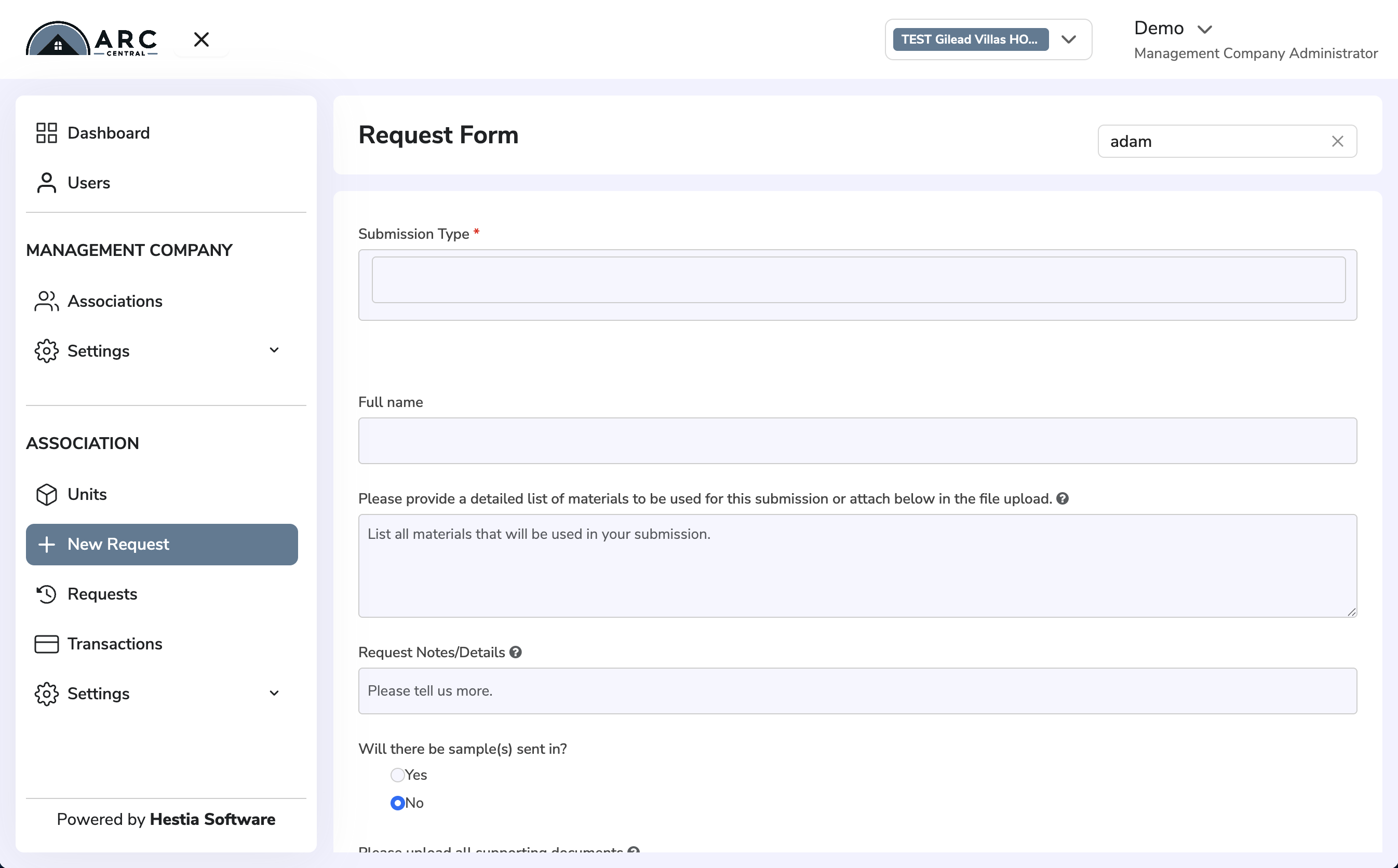This screenshot has width=1398, height=868.
Task: Close the sidebar with the X icon
Action: 201,39
